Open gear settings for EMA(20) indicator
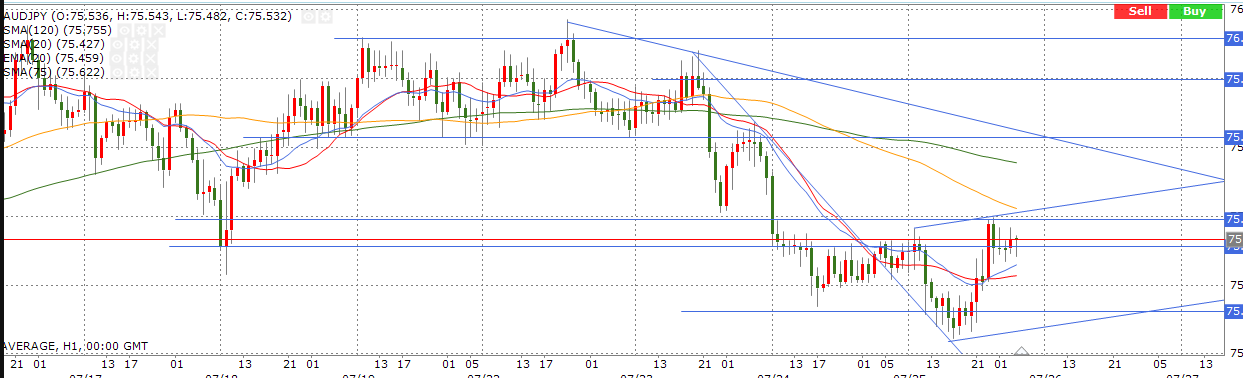This screenshot has height=378, width=1243. pos(134,59)
